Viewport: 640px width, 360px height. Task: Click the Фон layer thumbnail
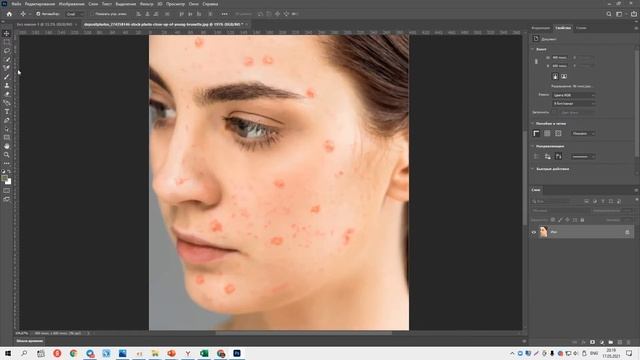tap(543, 232)
